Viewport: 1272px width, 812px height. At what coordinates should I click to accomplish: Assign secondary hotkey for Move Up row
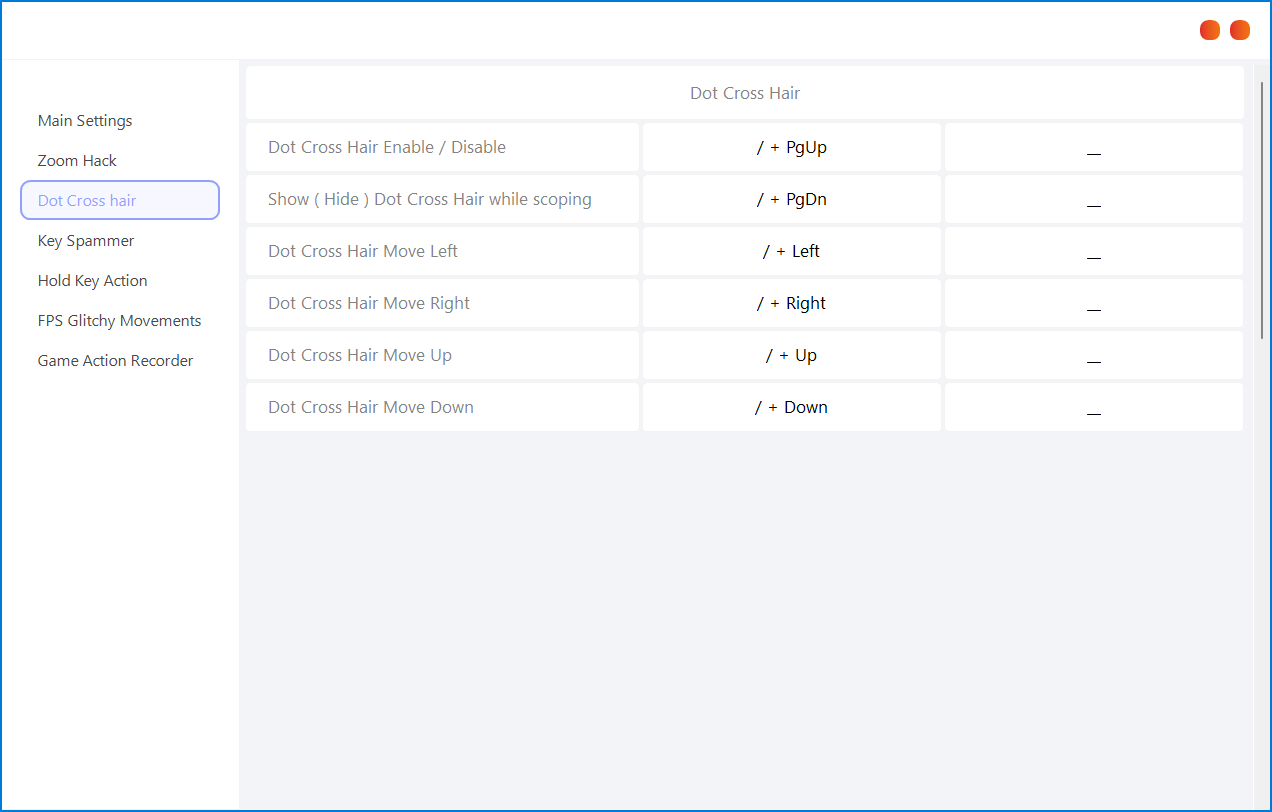click(x=1093, y=355)
